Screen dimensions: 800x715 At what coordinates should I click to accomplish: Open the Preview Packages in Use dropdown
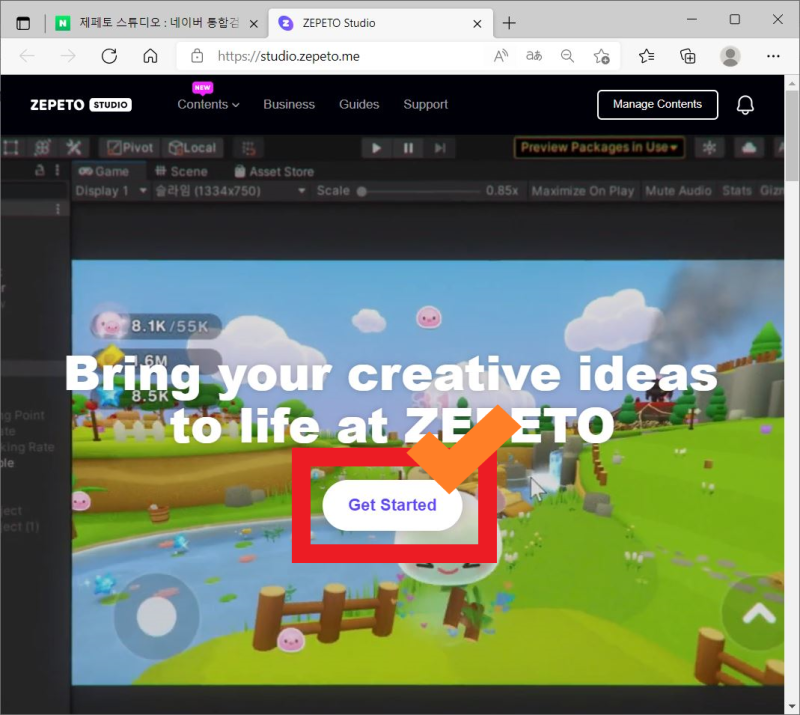[597, 147]
